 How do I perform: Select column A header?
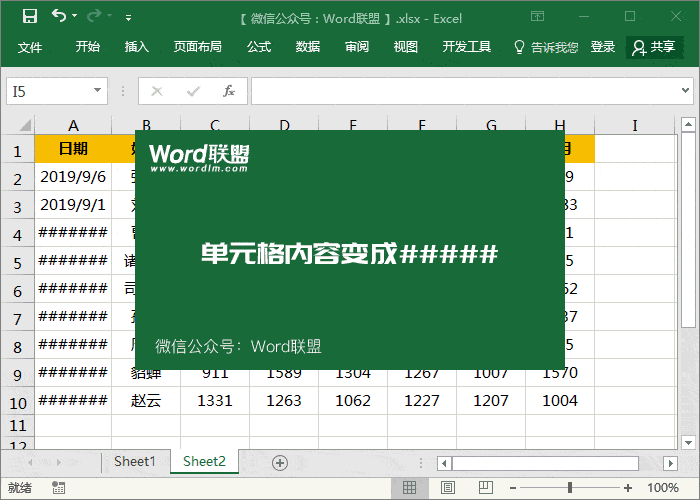coord(73,125)
